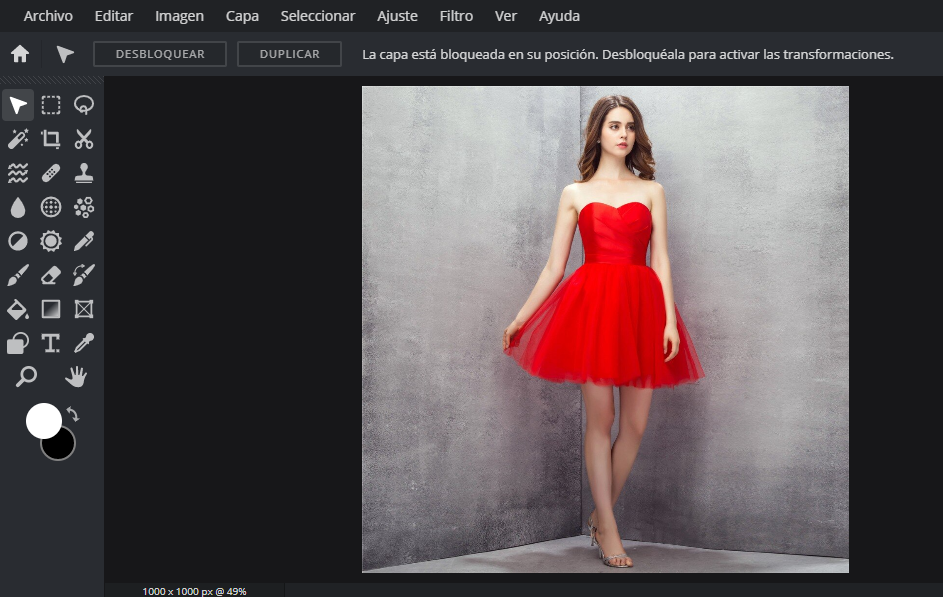The image size is (943, 597).
Task: Select the bandage Heal tool
Action: point(51,173)
